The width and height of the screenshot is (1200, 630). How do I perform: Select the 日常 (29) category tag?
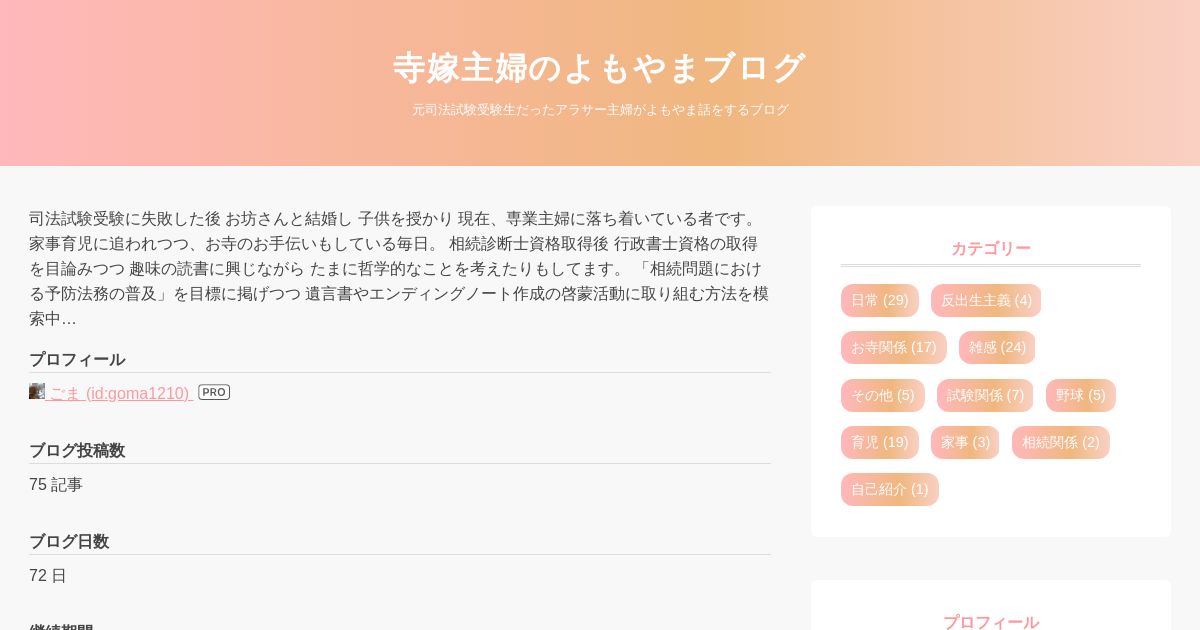[x=880, y=300]
